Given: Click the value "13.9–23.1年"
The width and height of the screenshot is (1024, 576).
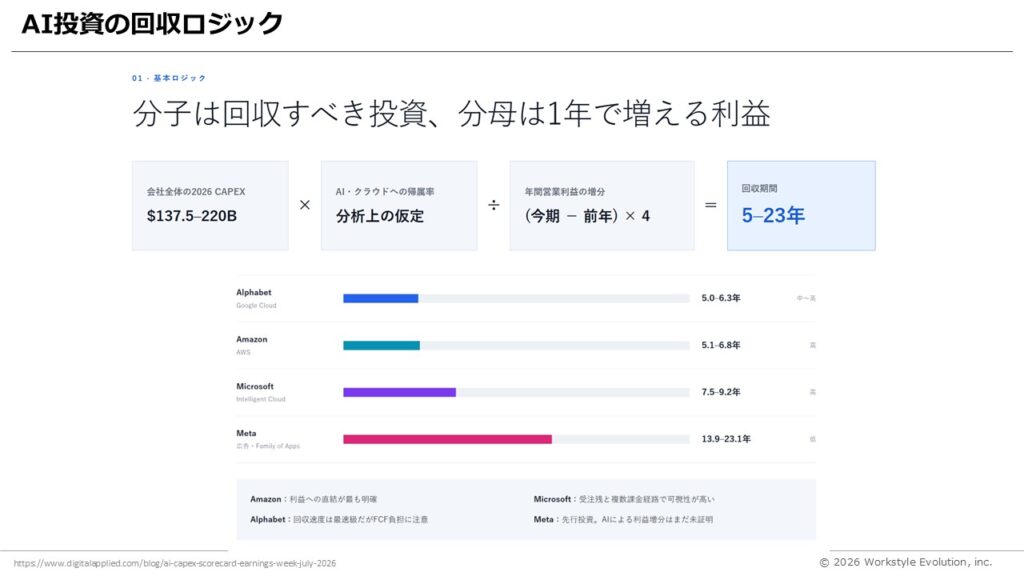Looking at the screenshot, I should (726, 439).
